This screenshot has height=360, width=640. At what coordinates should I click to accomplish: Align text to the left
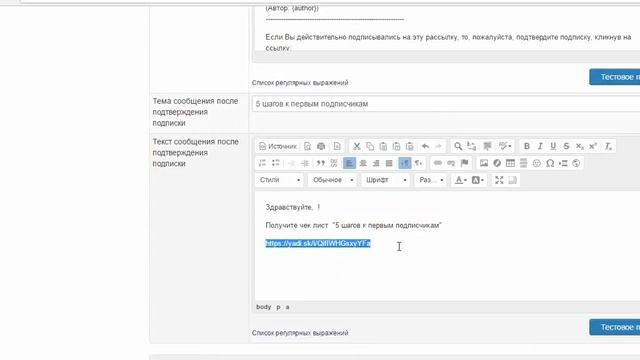click(x=349, y=163)
